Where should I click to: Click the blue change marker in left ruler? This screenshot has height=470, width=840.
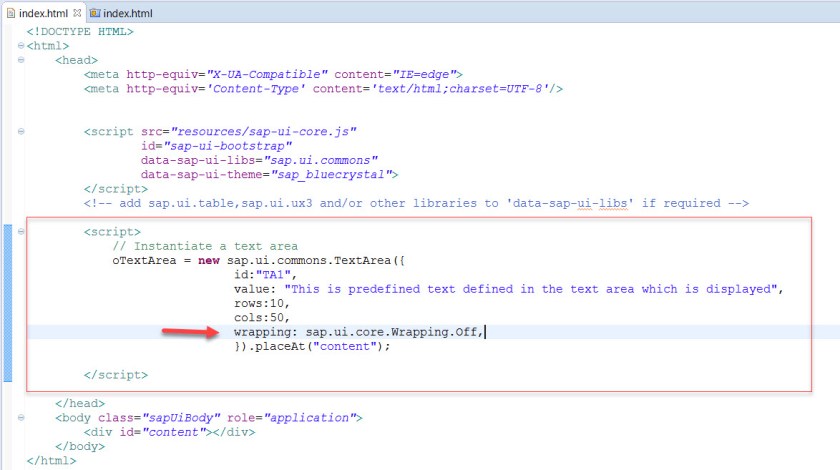click(x=8, y=303)
